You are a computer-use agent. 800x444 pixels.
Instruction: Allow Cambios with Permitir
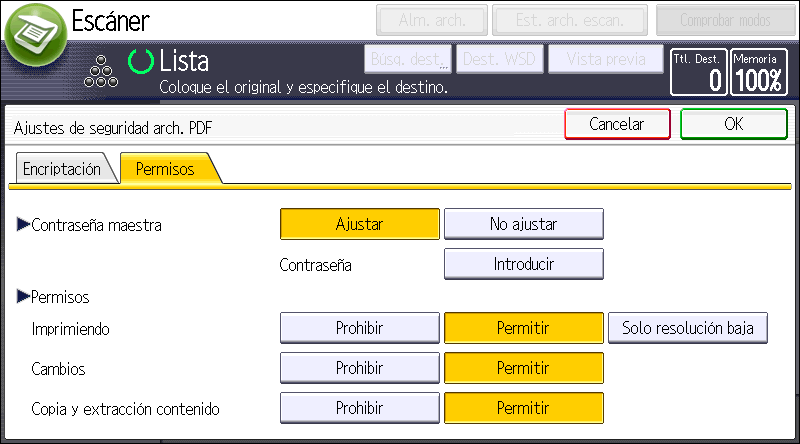pyautogui.click(x=523, y=368)
